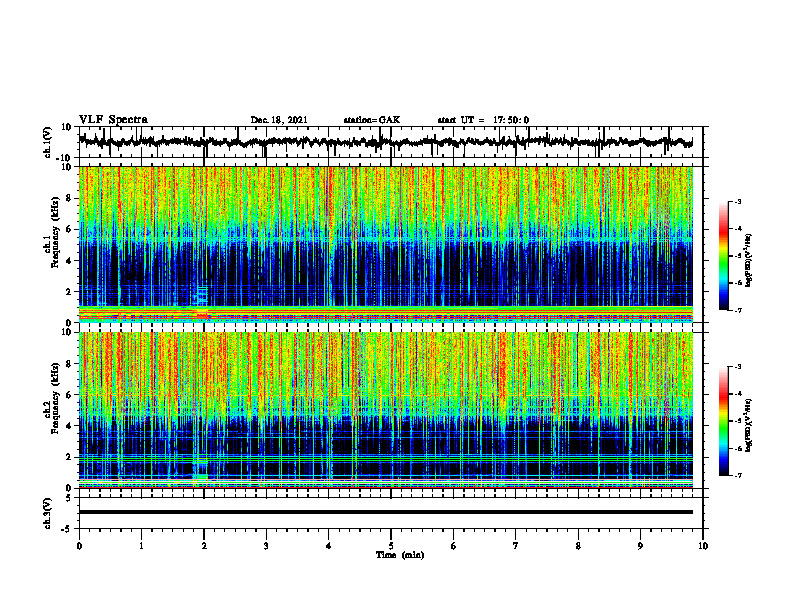Click the ch.2 spectrogram color bar

(x=724, y=421)
